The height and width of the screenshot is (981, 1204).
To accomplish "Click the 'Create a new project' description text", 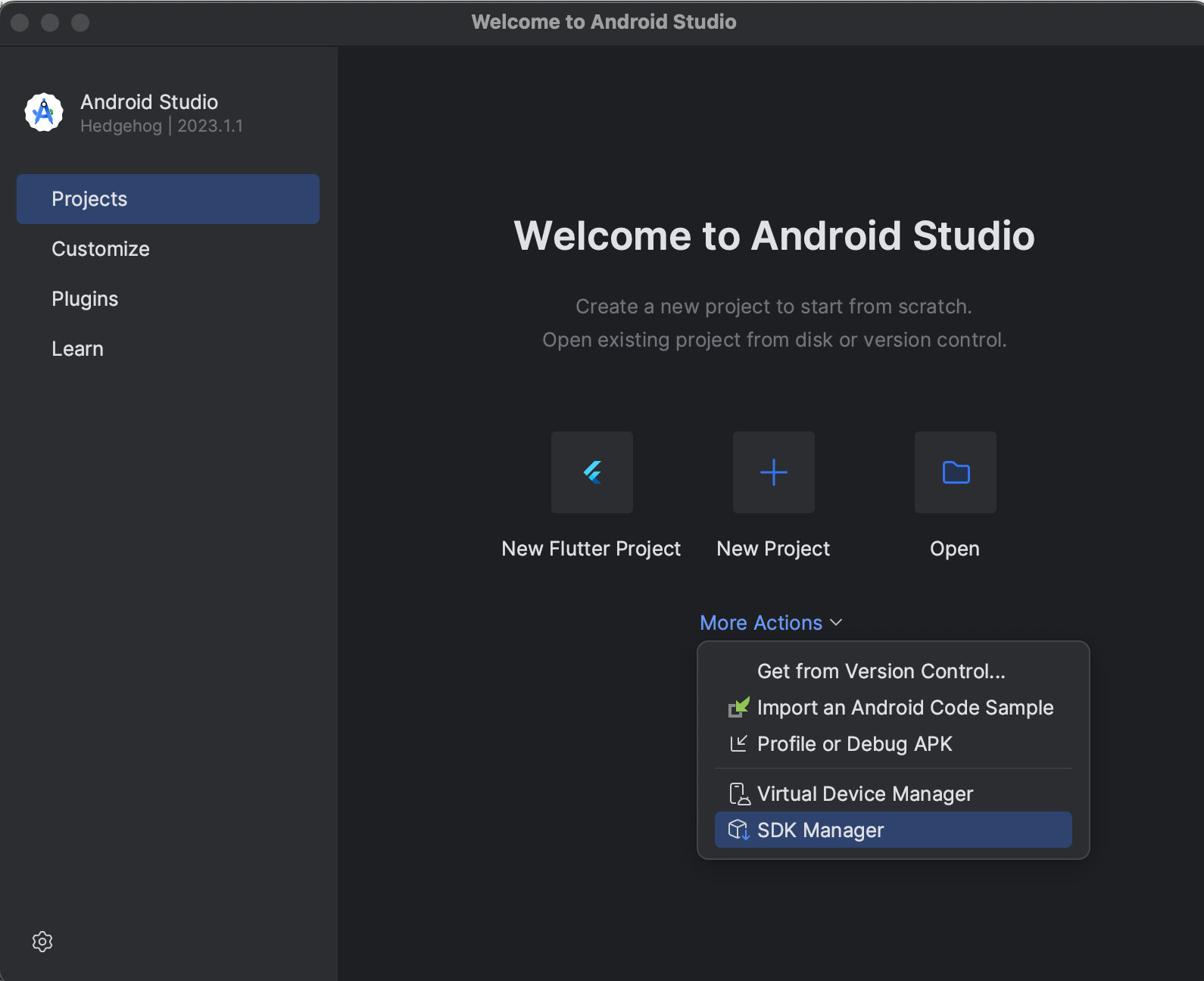I will [x=774, y=307].
